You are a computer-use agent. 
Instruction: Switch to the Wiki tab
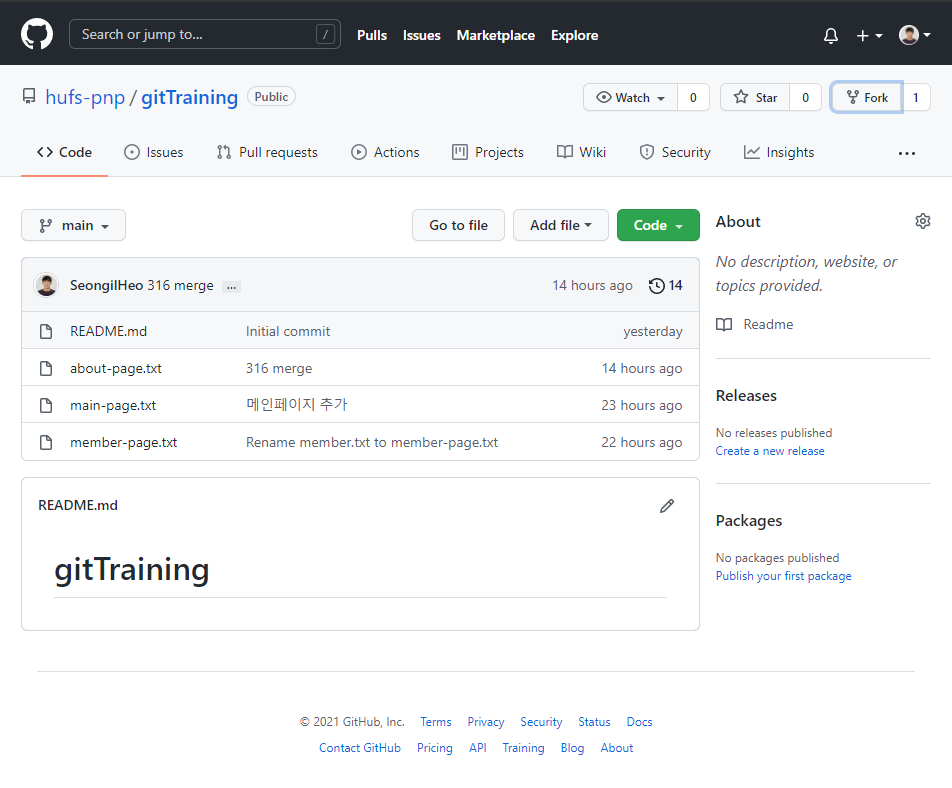tap(581, 152)
